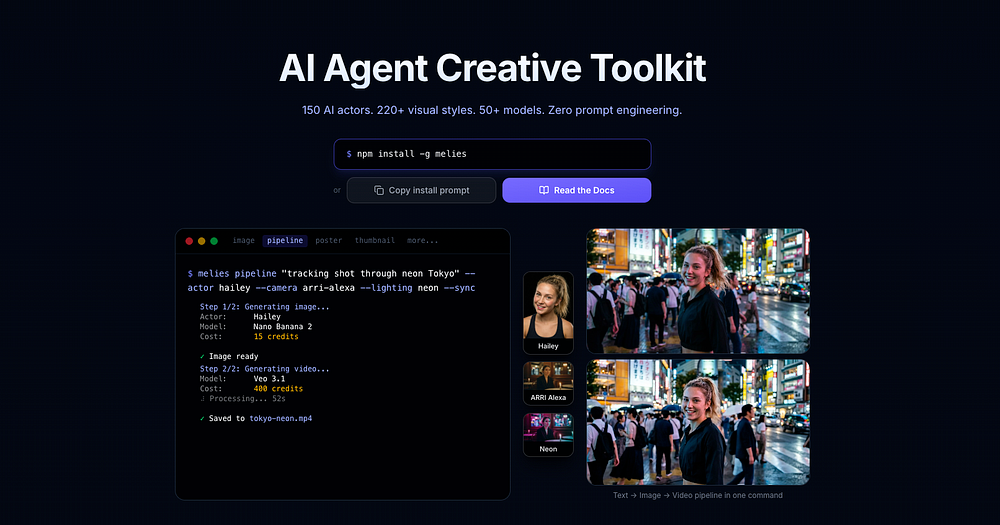Select the Hailey actor thumbnail
The height and width of the screenshot is (525, 1000).
tap(548, 313)
